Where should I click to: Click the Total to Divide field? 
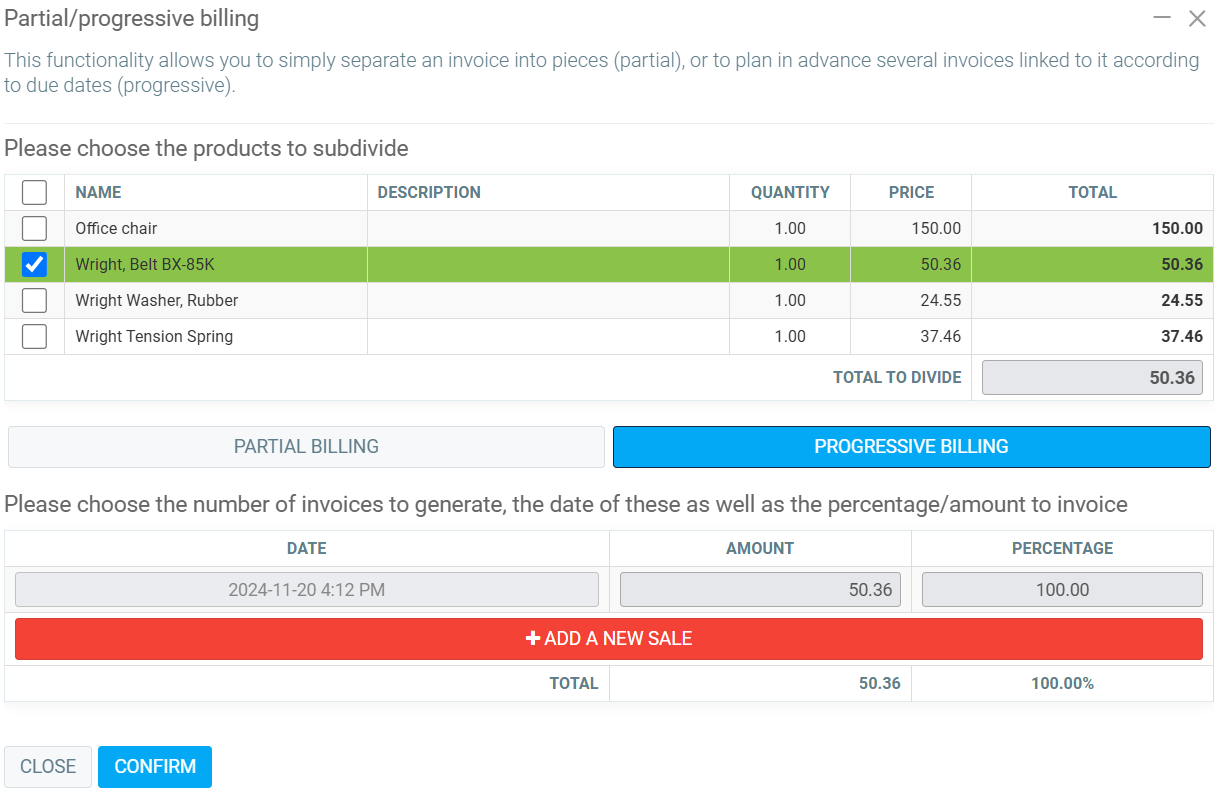pyautogui.click(x=1092, y=378)
